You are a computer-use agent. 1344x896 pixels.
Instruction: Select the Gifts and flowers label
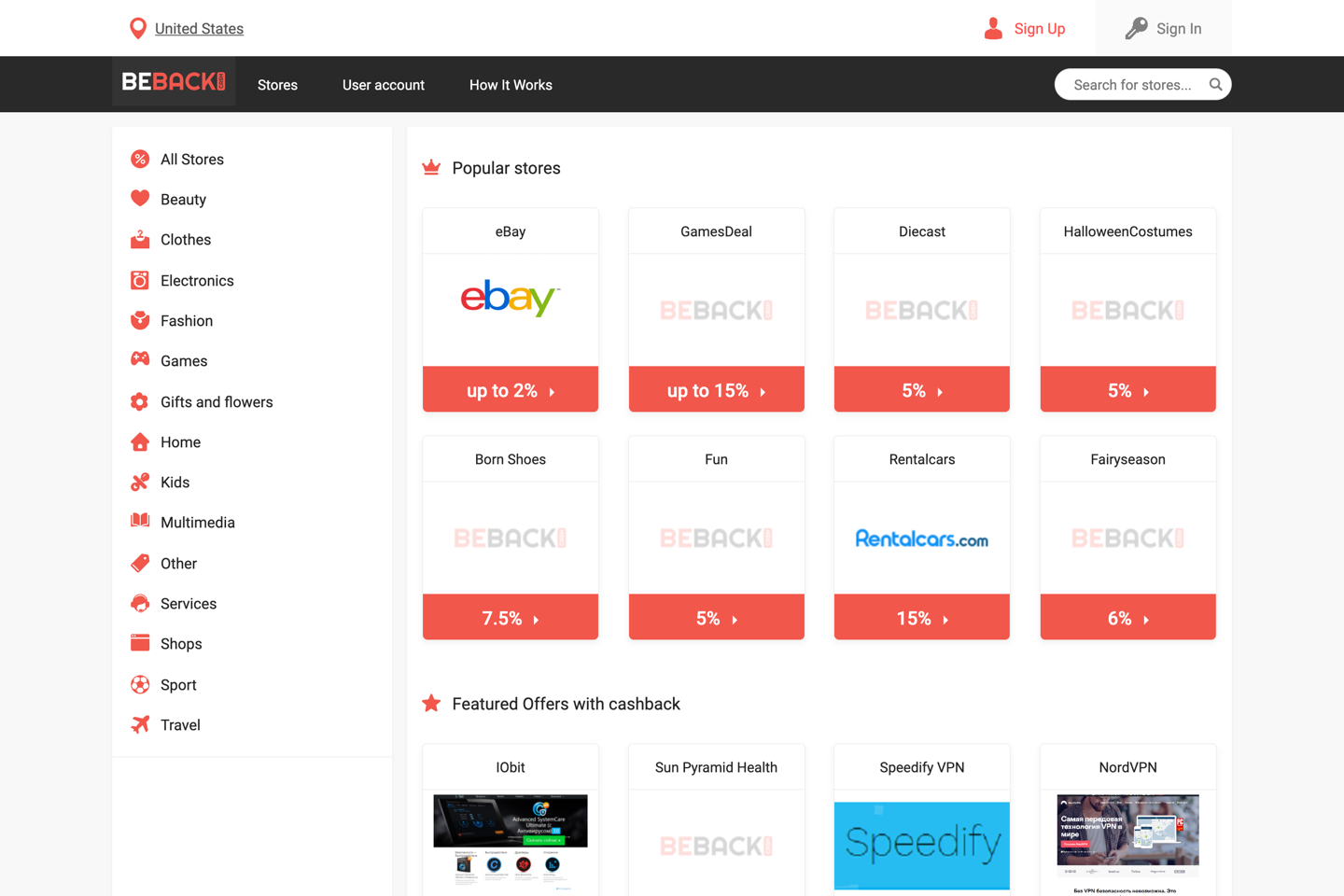[217, 402]
